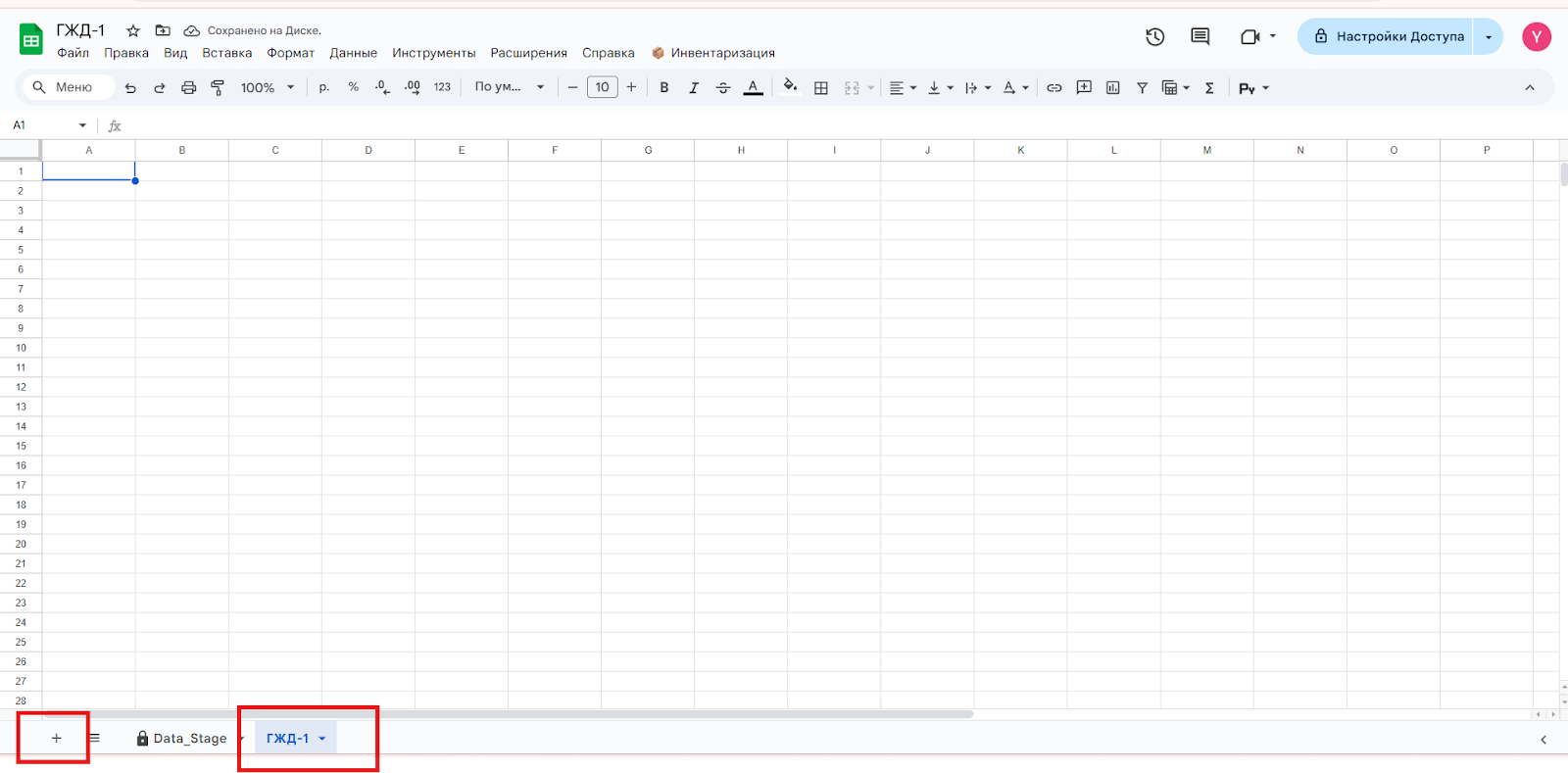
Task: Open the zoom 100% dropdown
Action: click(x=268, y=87)
